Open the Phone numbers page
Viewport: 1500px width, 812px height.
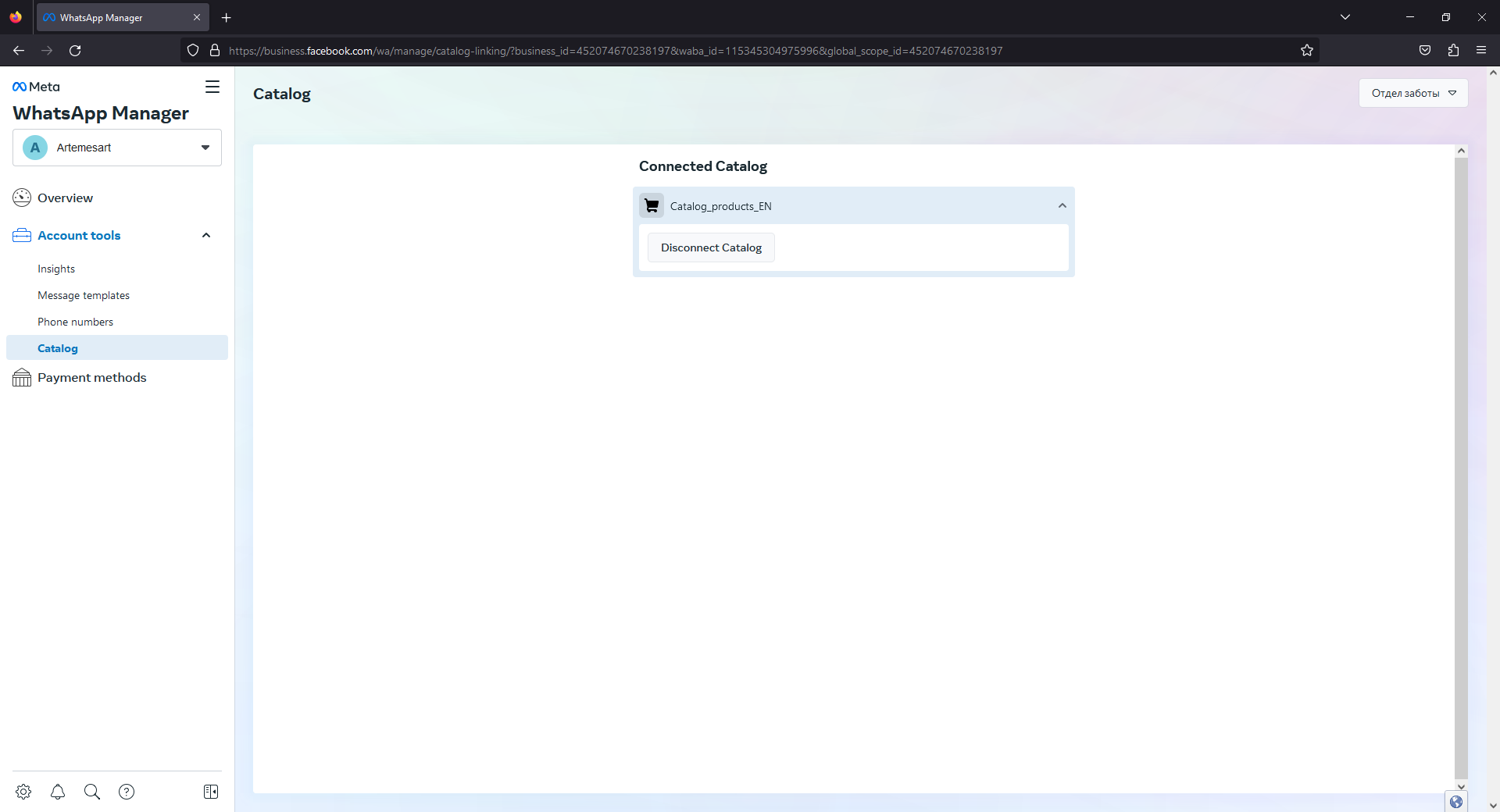tap(75, 322)
